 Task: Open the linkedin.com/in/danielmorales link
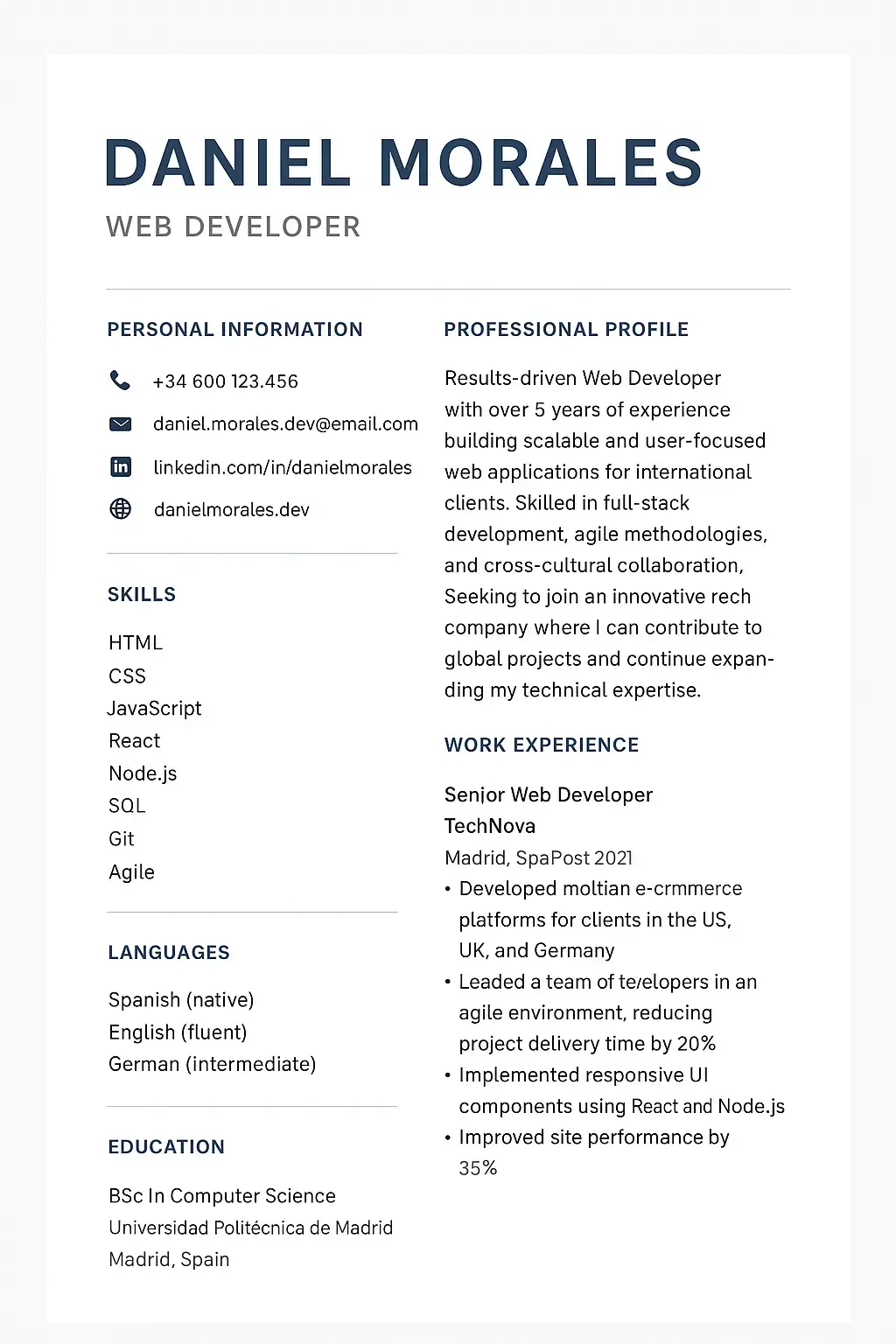coord(282,467)
